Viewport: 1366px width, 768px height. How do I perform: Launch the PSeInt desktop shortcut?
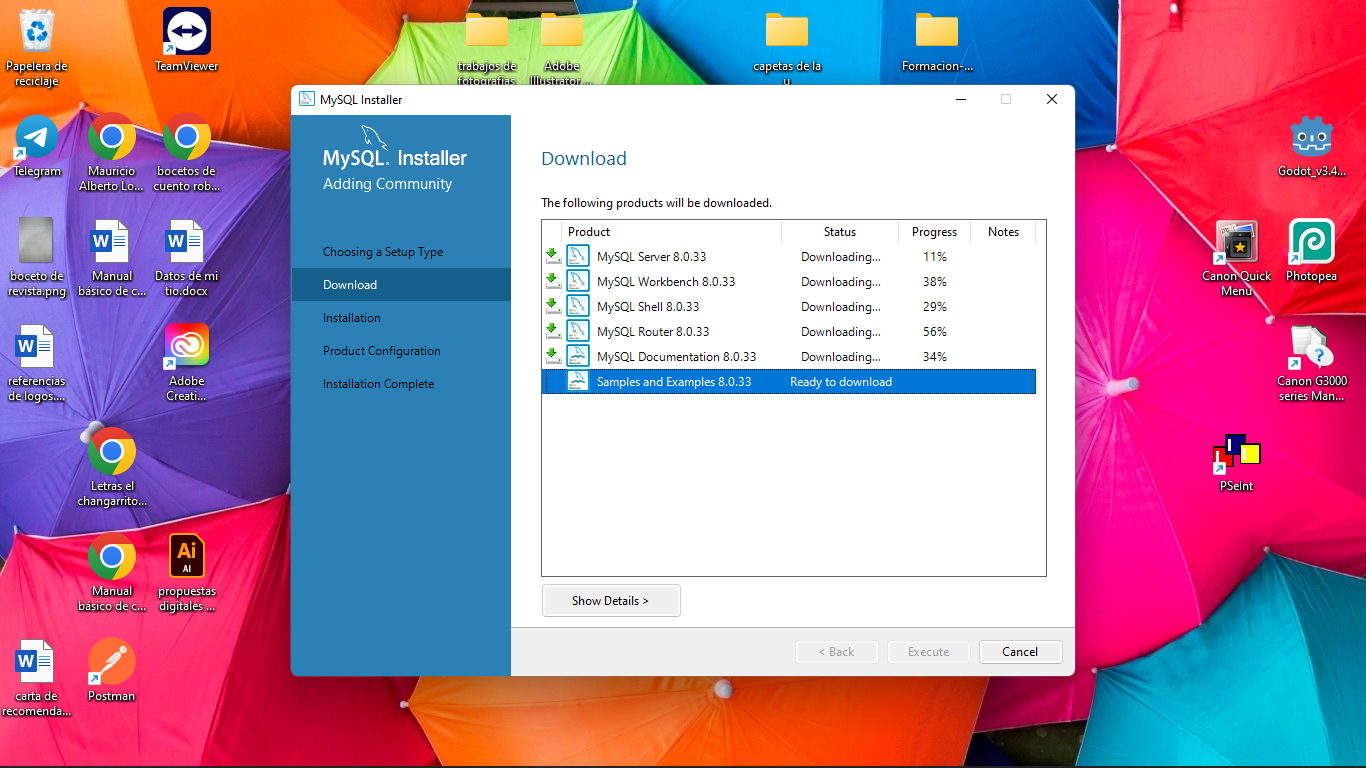1237,462
